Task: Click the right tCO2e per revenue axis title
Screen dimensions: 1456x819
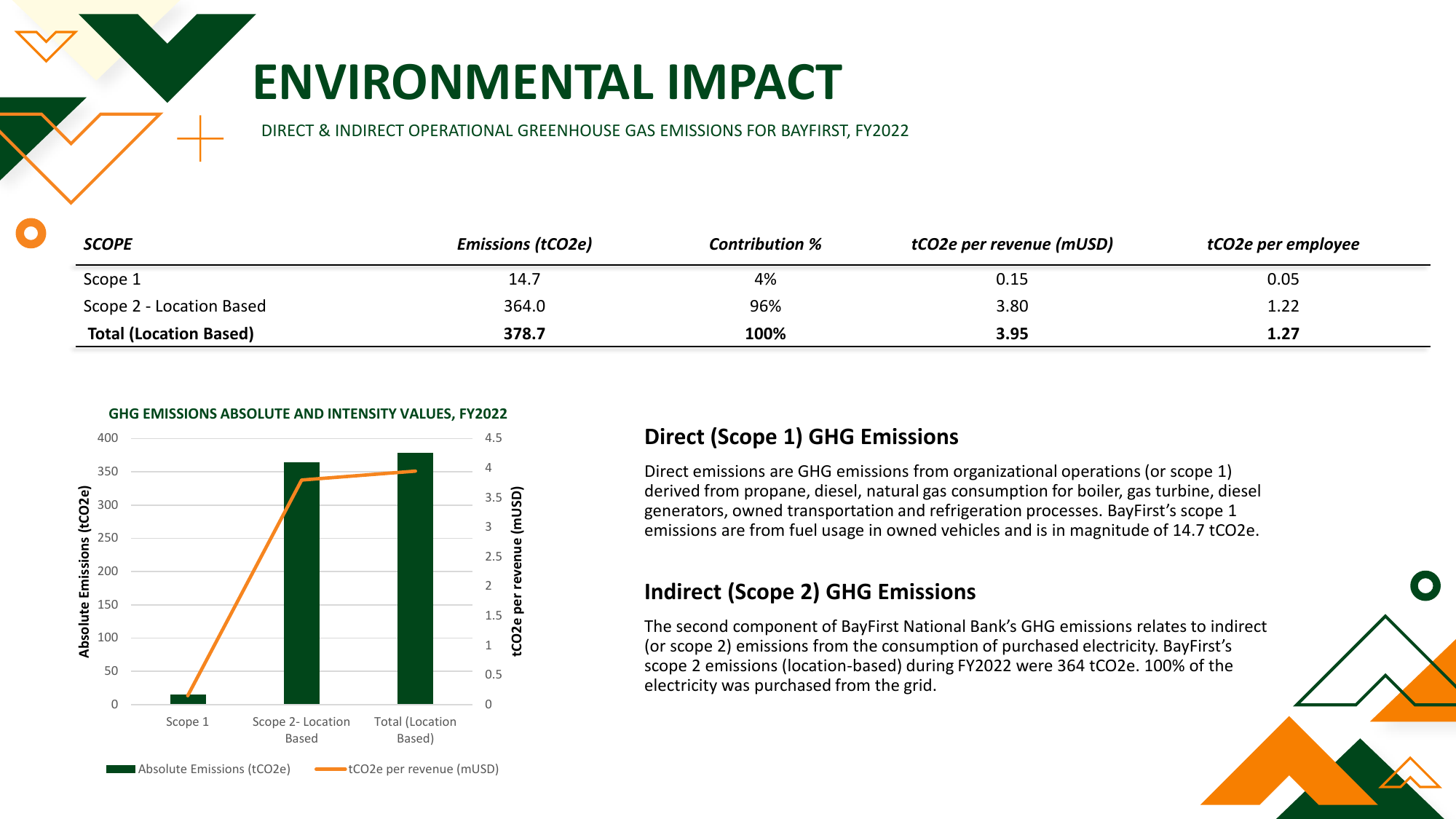Action: click(x=517, y=571)
